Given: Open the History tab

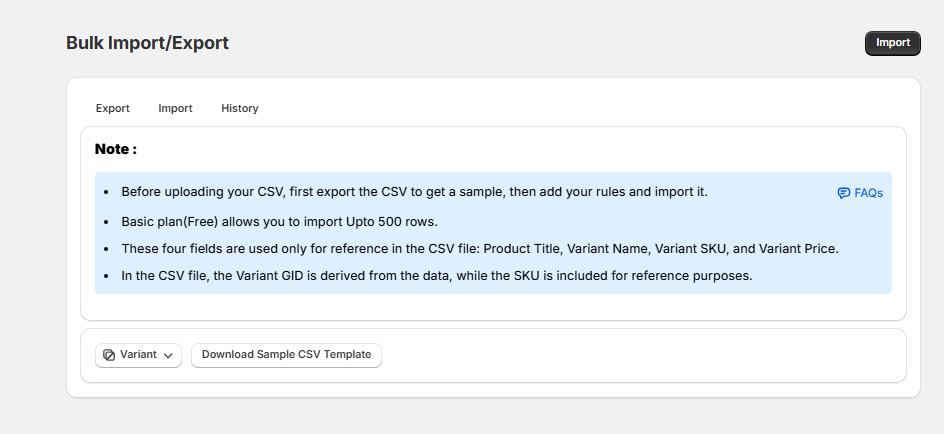Looking at the screenshot, I should click(240, 108).
